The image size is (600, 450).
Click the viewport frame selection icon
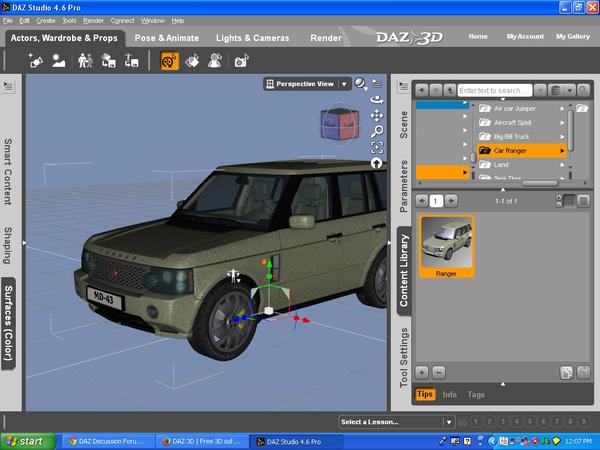tap(377, 147)
